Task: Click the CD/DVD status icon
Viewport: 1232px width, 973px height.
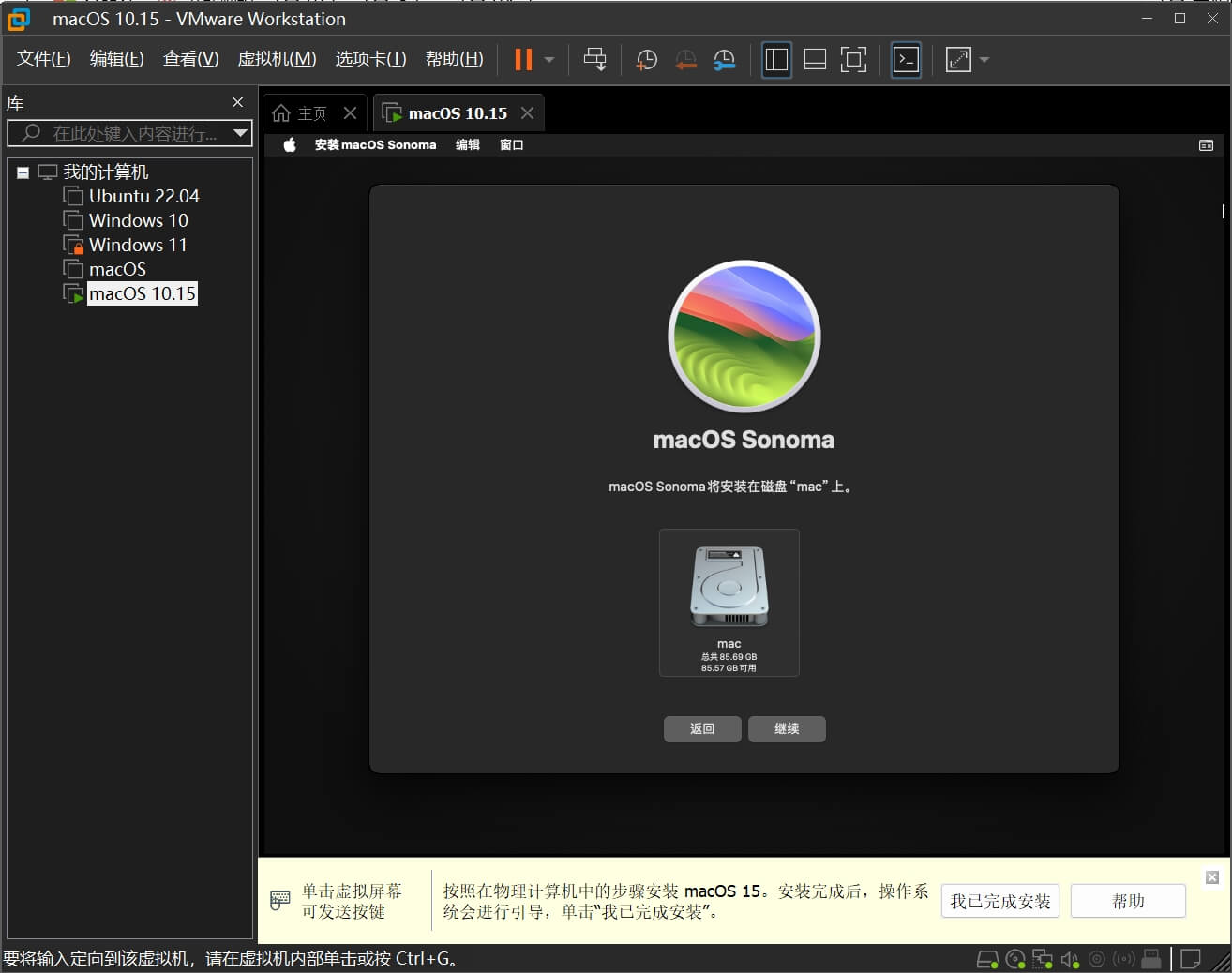Action: tap(1015, 959)
